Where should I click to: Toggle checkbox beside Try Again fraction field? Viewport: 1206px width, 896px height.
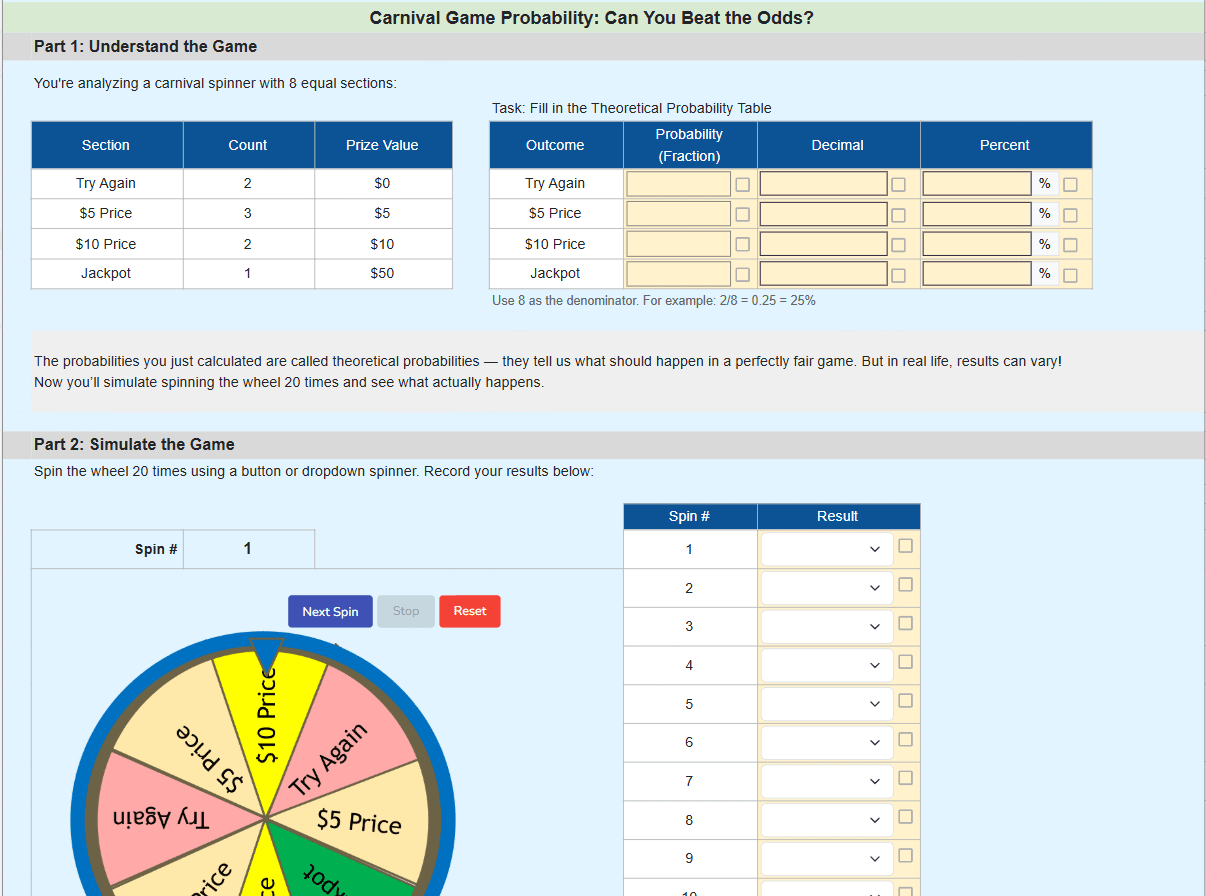[x=742, y=185]
